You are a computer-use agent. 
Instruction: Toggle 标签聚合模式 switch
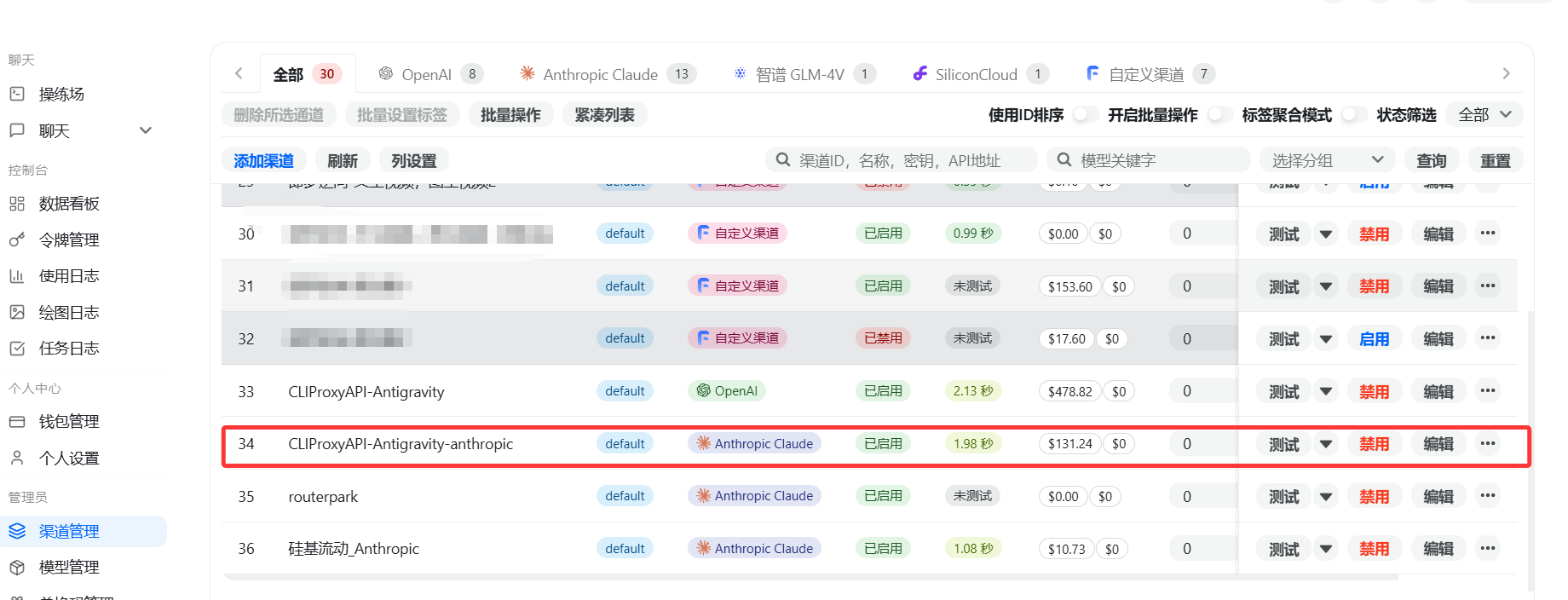pos(1353,114)
